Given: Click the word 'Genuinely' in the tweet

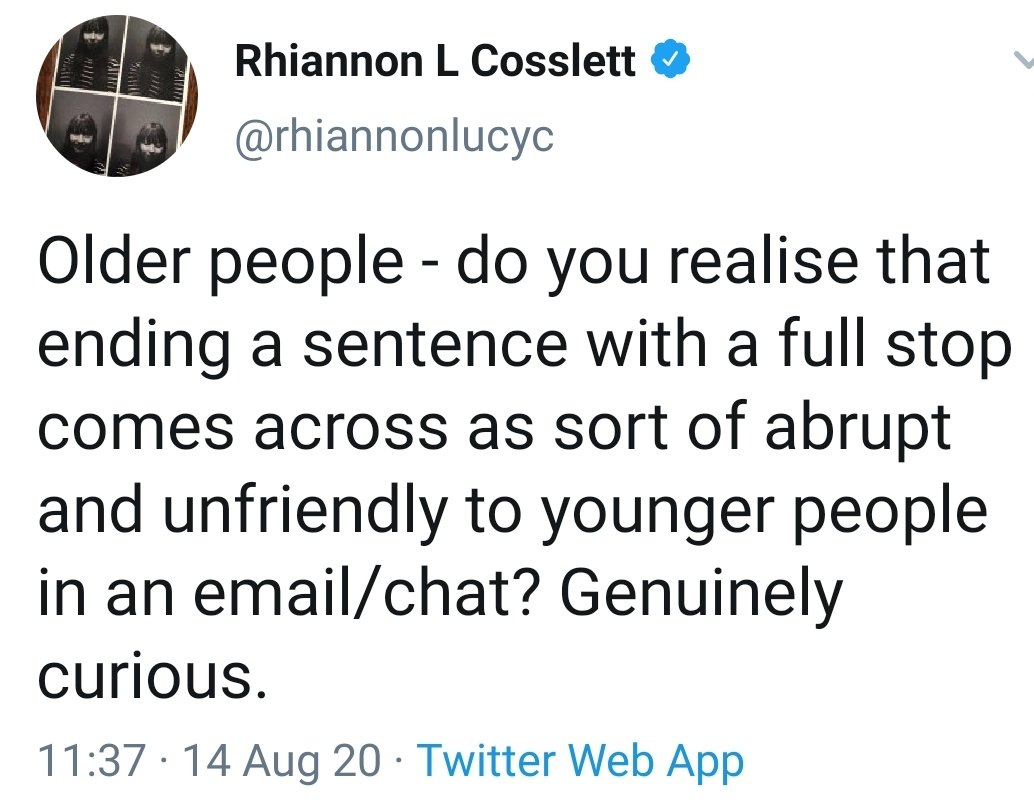Looking at the screenshot, I should click(x=702, y=596).
